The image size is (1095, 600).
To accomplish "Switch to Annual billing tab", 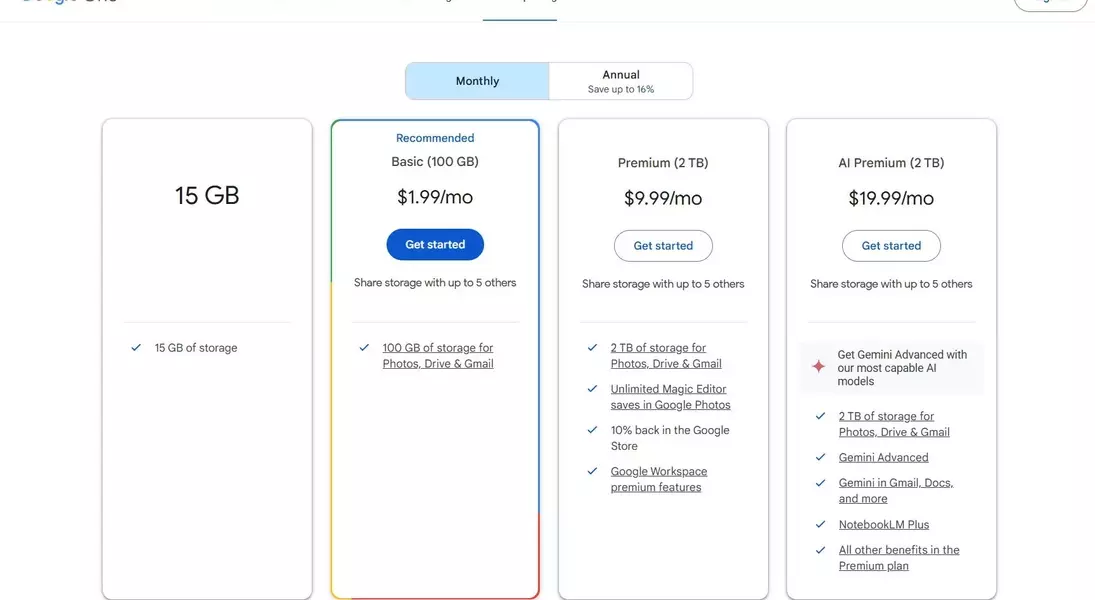I will click(x=621, y=81).
